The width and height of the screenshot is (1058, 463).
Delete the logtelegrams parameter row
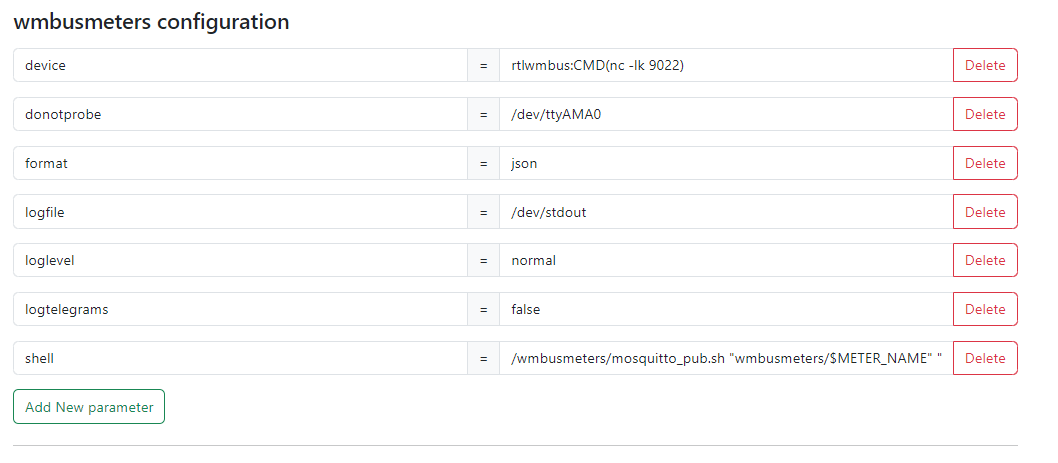point(985,309)
